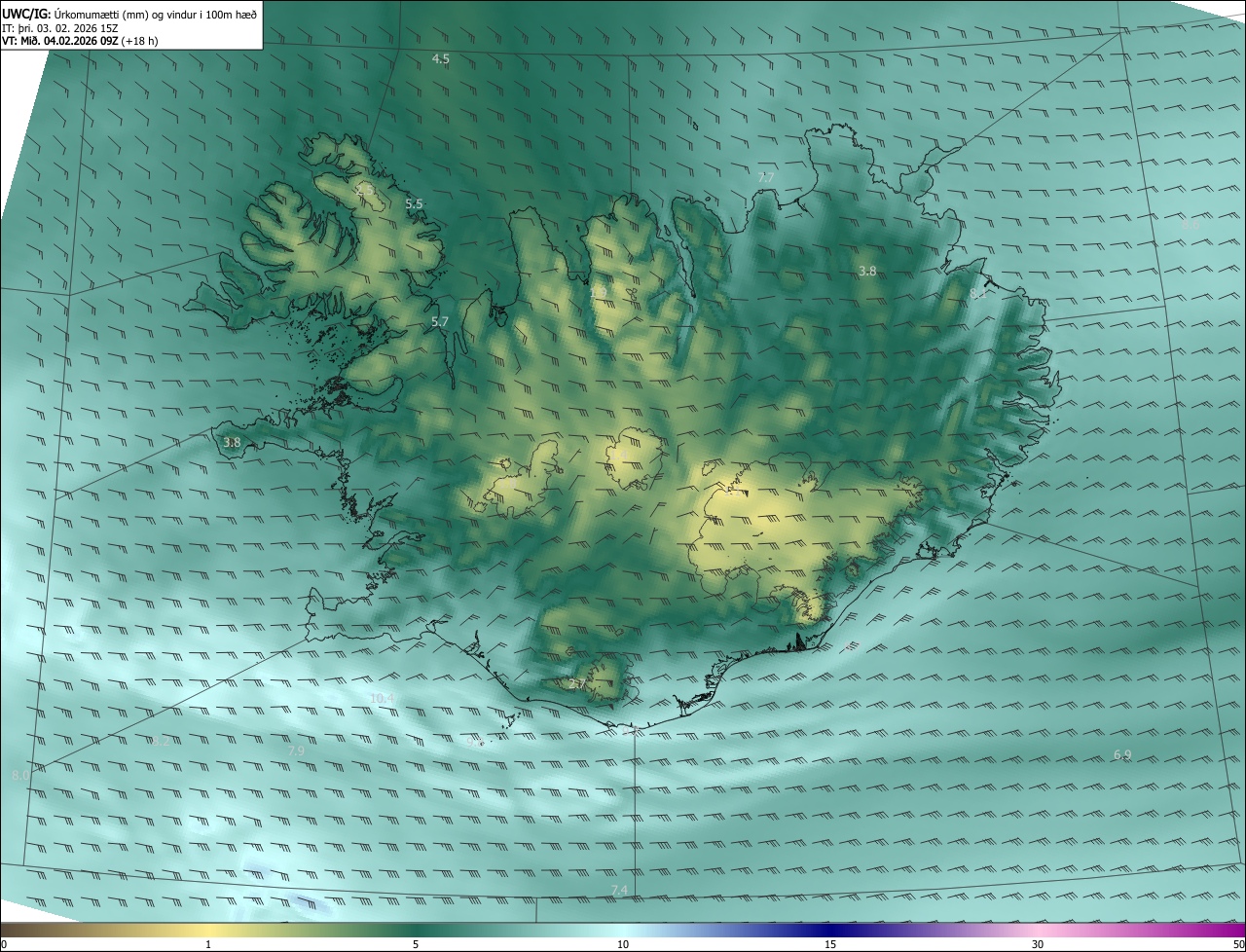The image size is (1246, 952).
Task: Click the 5.7 value label on the map
Action: (440, 322)
